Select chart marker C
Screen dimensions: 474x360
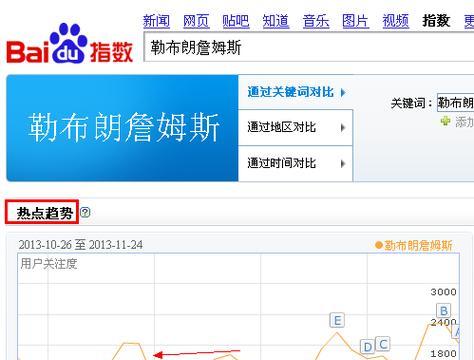point(383,344)
